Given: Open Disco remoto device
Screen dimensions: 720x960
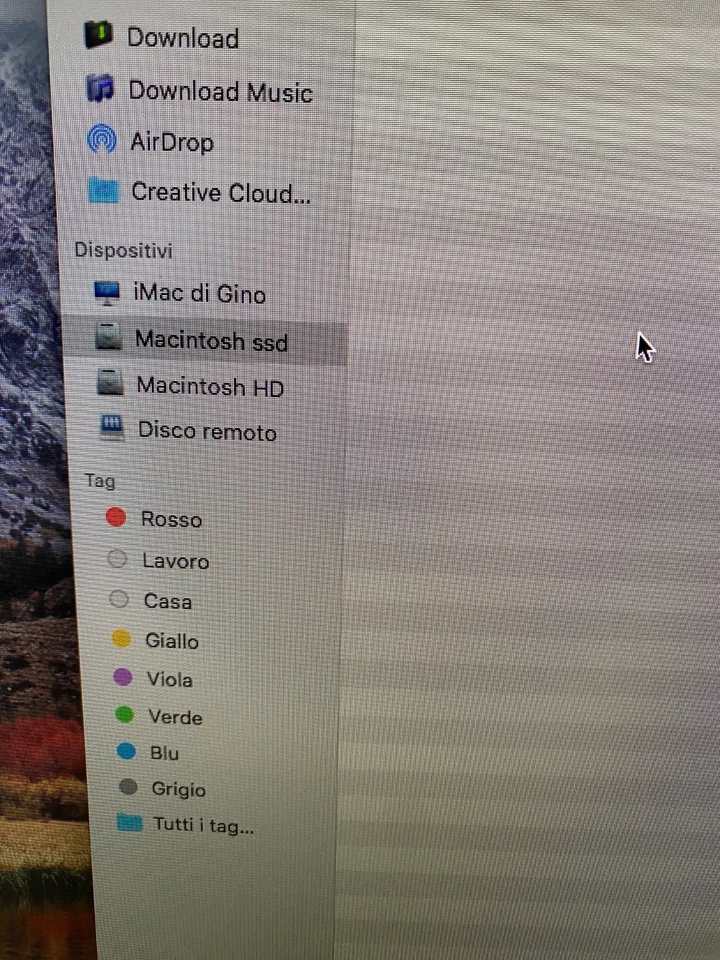Looking at the screenshot, I should coord(206,430).
